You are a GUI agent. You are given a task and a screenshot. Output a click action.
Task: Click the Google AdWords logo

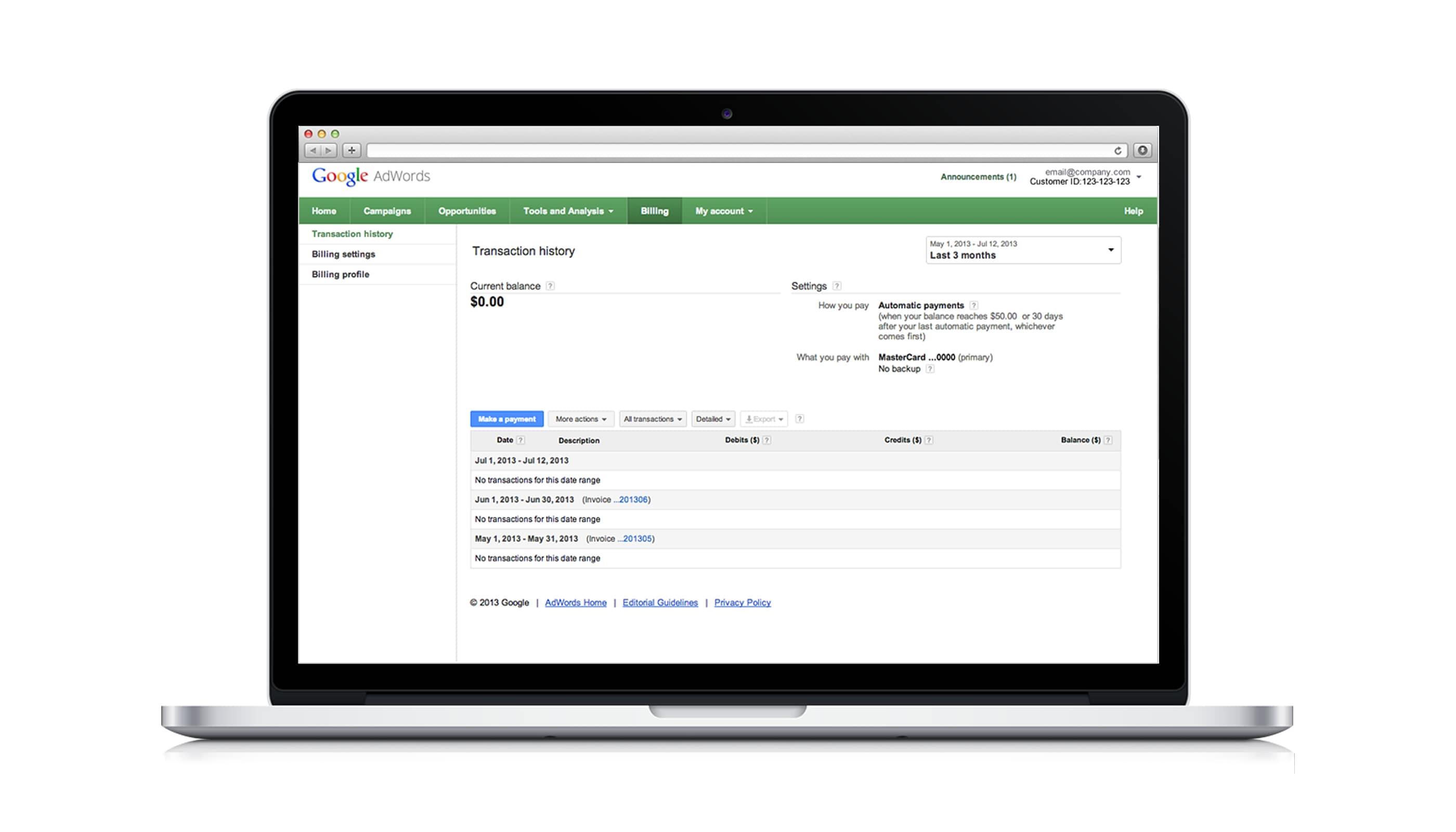371,177
